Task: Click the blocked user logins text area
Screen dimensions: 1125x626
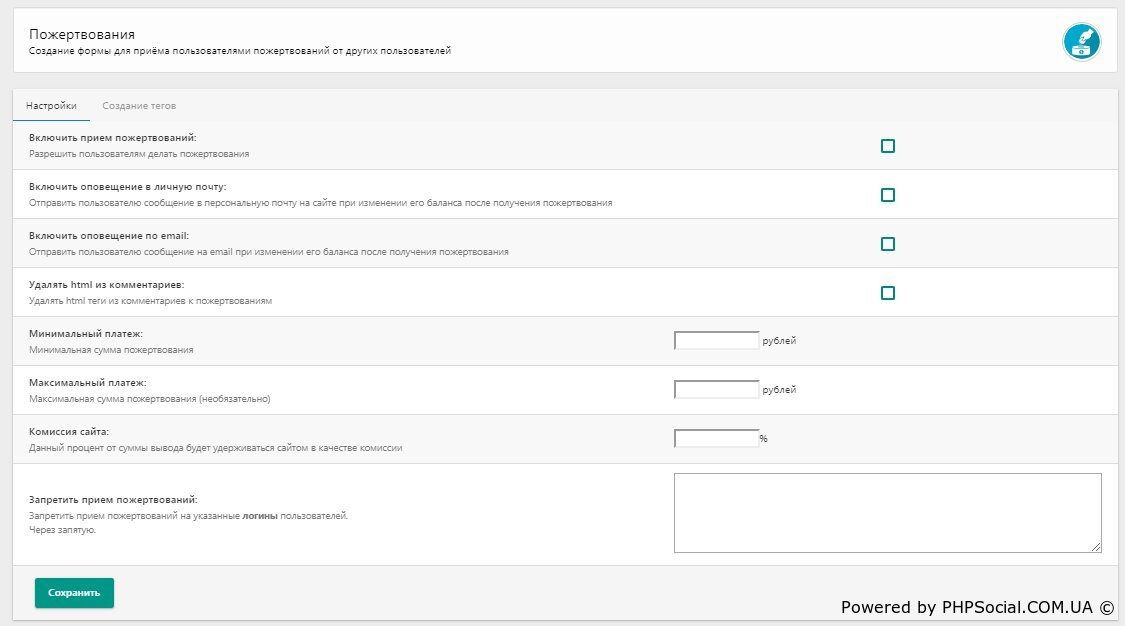Action: coord(887,512)
